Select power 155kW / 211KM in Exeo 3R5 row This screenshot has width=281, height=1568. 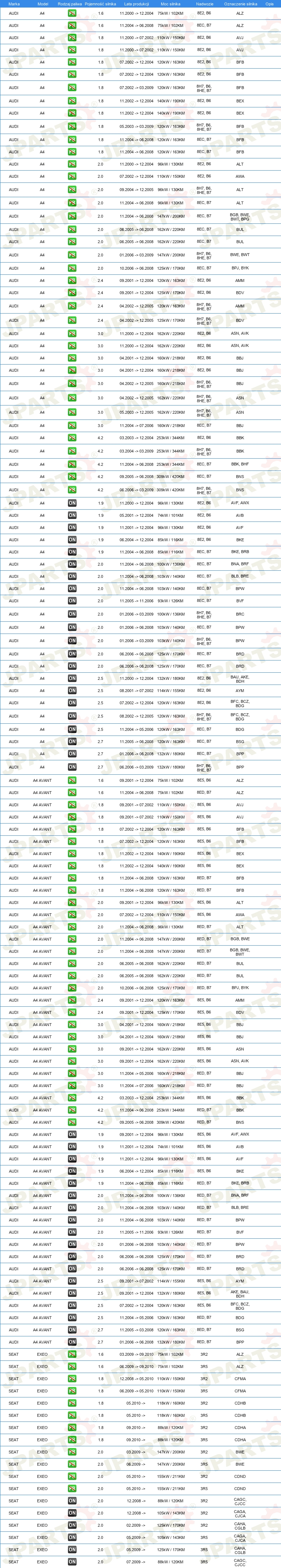(171, 1488)
